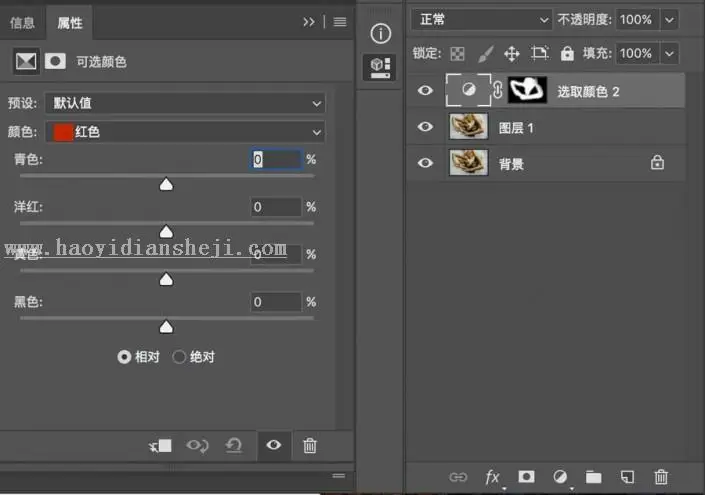Click prevent artboard auto-nesting lock icon

coord(540,54)
